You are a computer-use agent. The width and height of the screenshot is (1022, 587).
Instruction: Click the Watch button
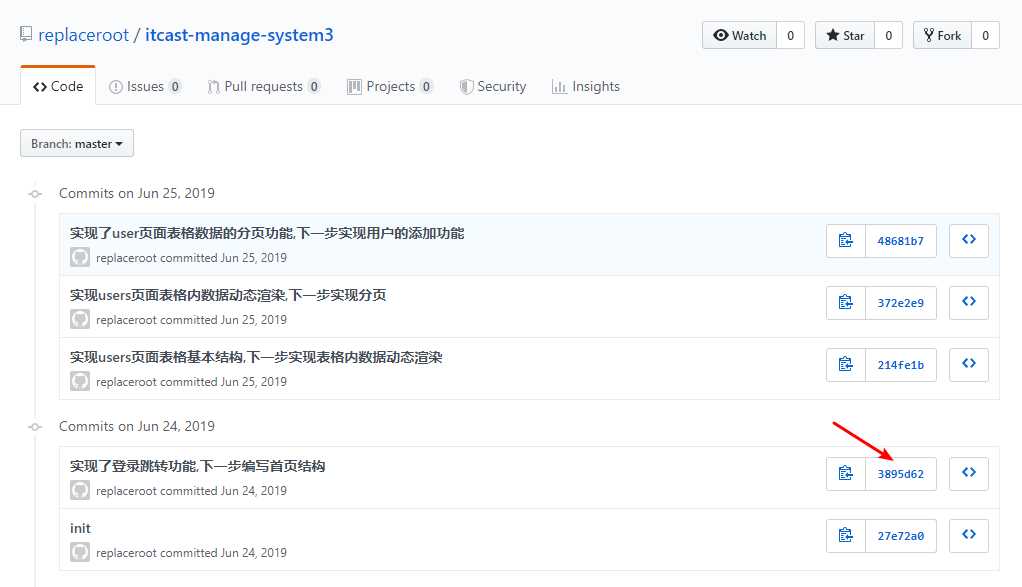pos(739,35)
